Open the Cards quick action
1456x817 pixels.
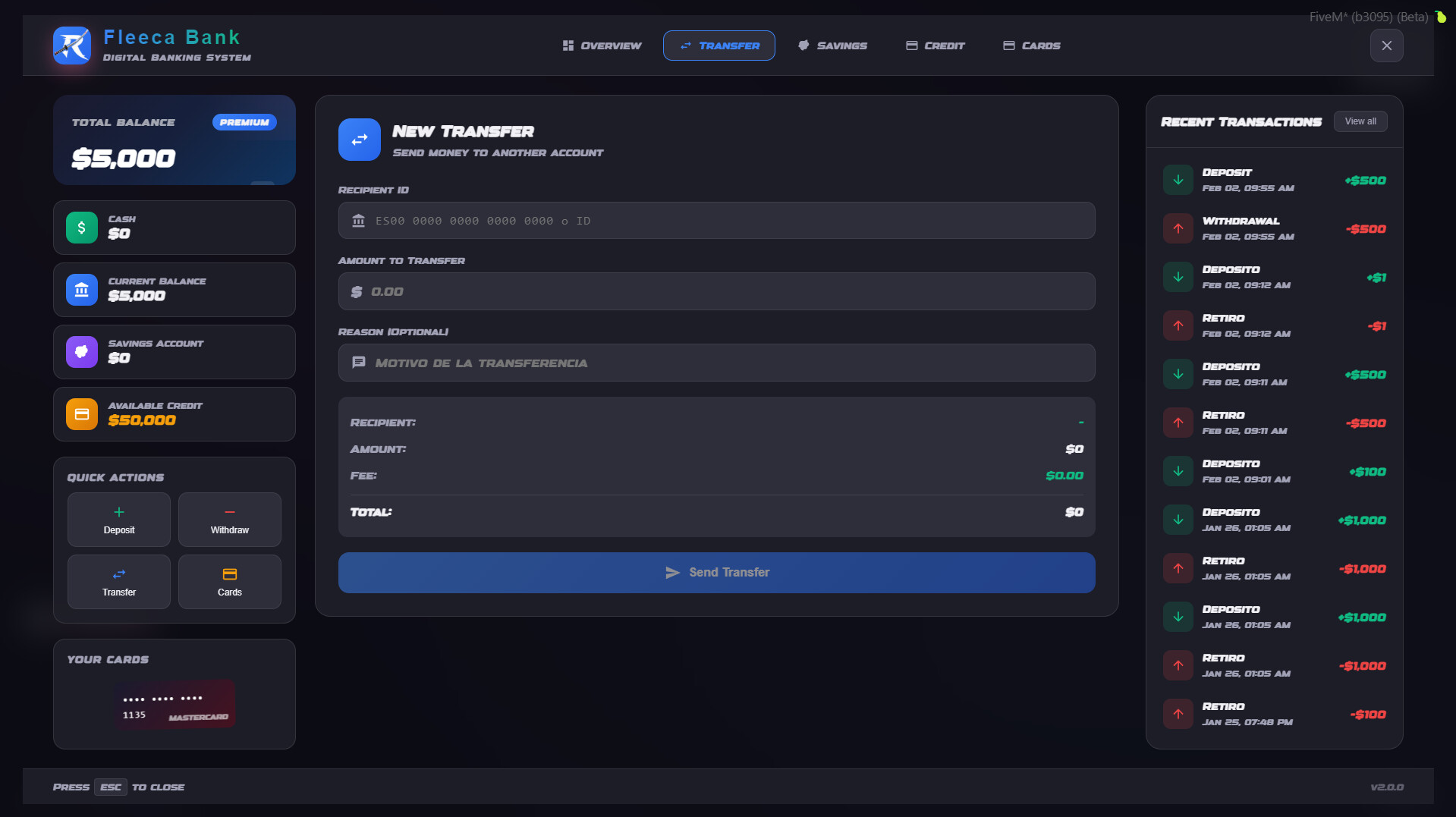pyautogui.click(x=230, y=582)
